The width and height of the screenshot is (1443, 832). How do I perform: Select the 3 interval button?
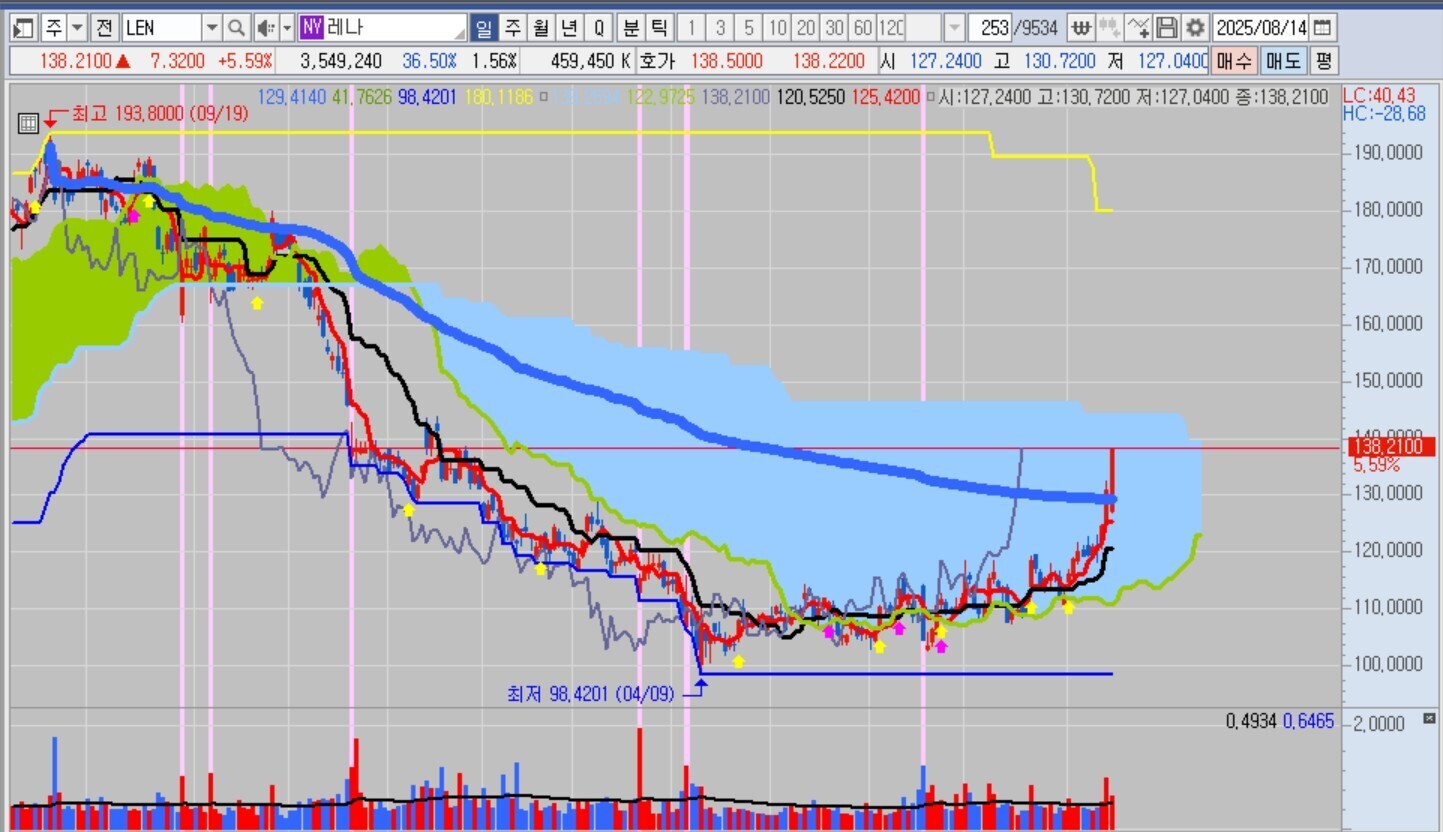click(720, 27)
